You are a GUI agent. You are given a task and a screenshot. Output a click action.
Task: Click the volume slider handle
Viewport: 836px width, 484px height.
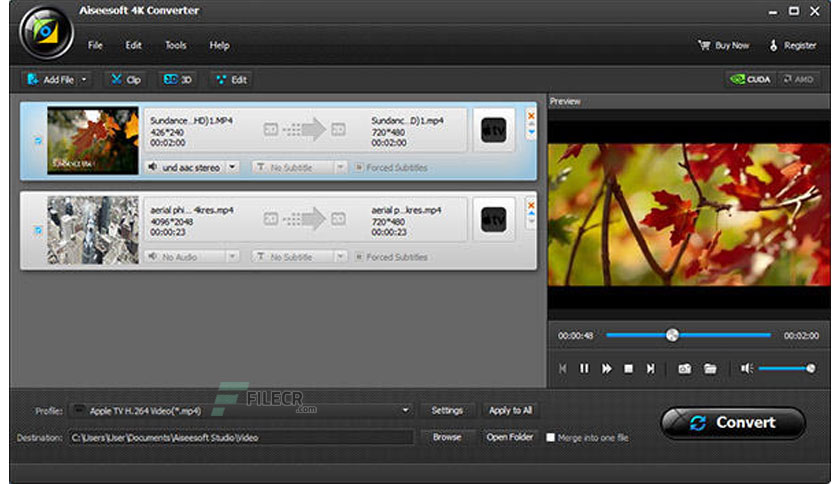pyautogui.click(x=810, y=368)
